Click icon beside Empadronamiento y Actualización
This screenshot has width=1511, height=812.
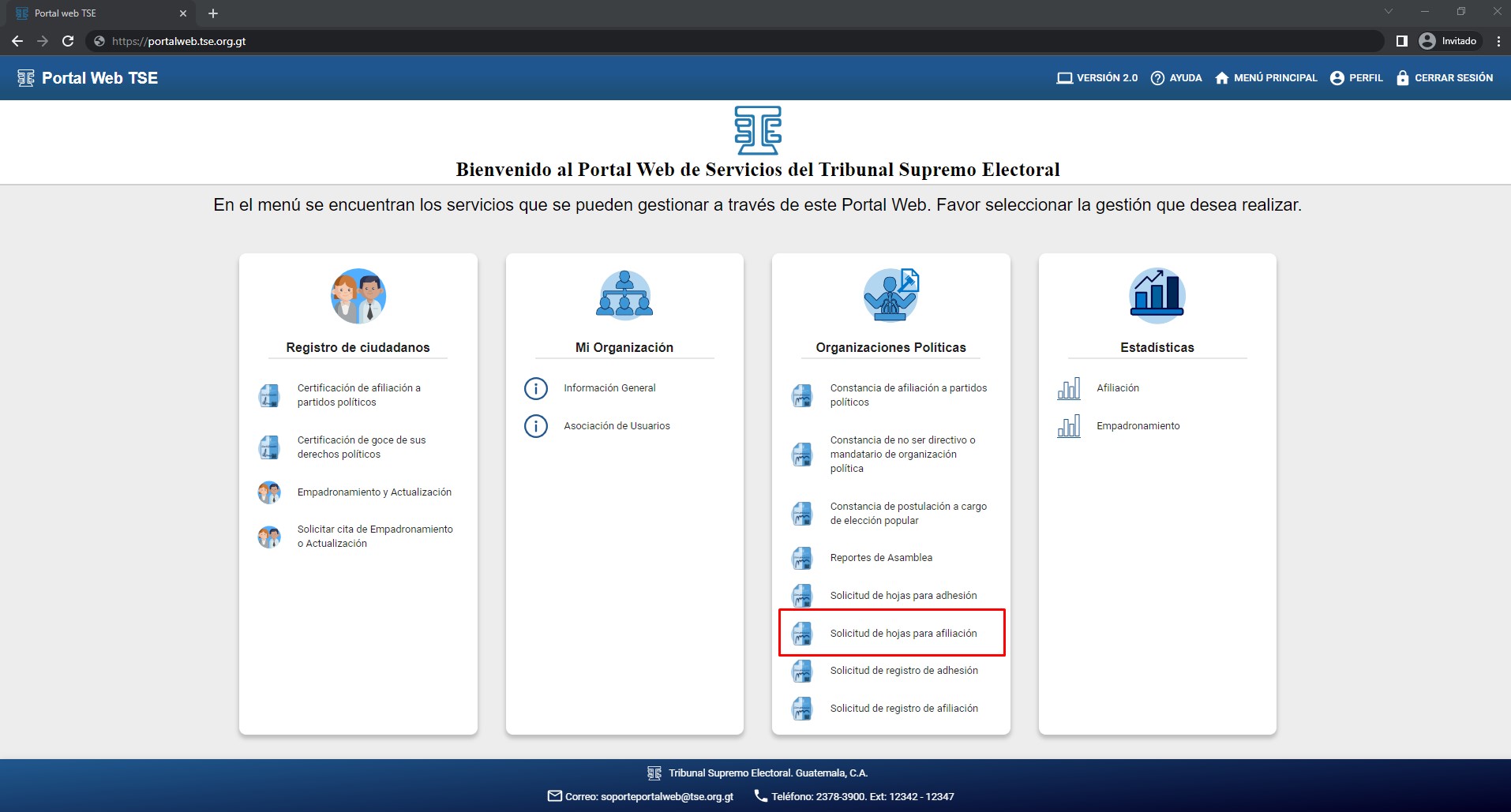point(269,492)
